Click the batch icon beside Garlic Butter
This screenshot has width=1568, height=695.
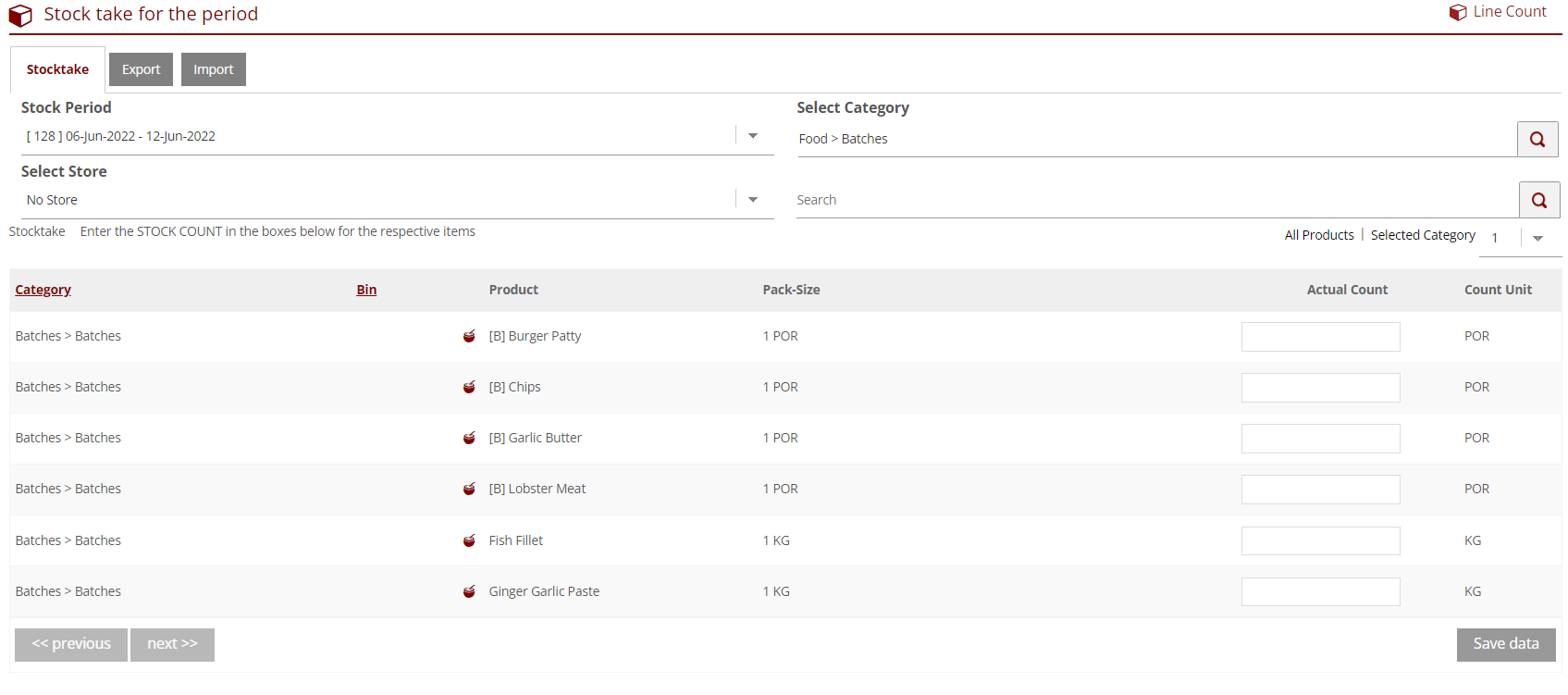469,438
